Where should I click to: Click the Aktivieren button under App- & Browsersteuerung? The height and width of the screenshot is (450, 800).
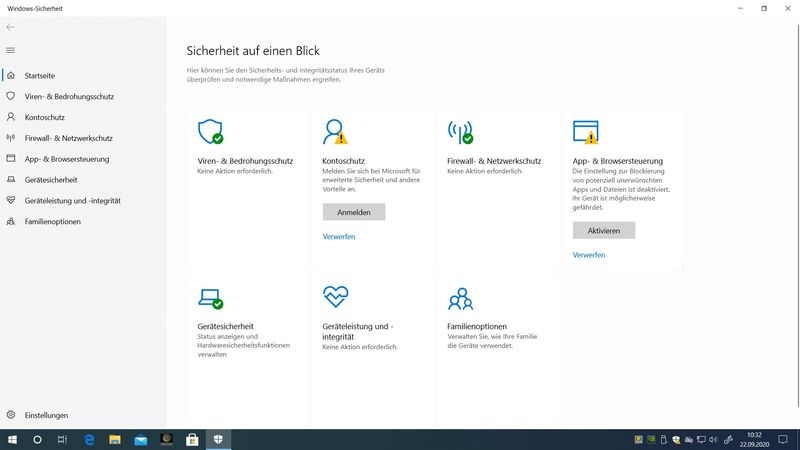[x=604, y=230]
